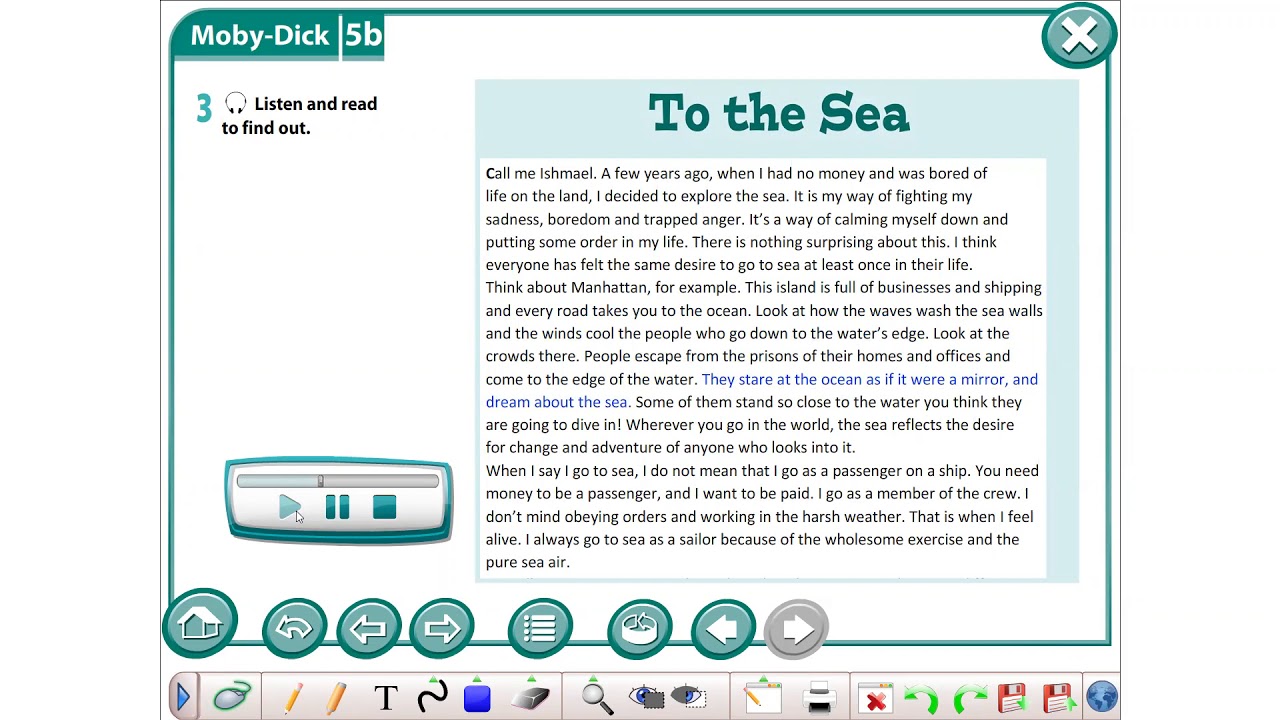
Task: Stop the audio playback
Action: 385,508
